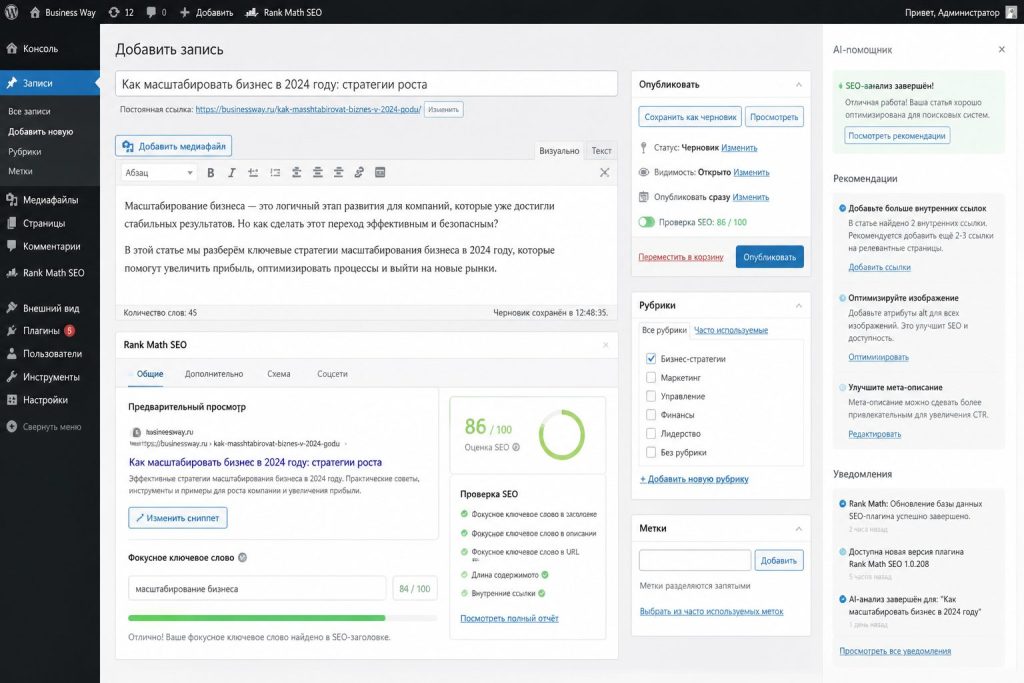The image size is (1024, 683).
Task: Toggle the Проверка SEO switch
Action: (x=647, y=222)
